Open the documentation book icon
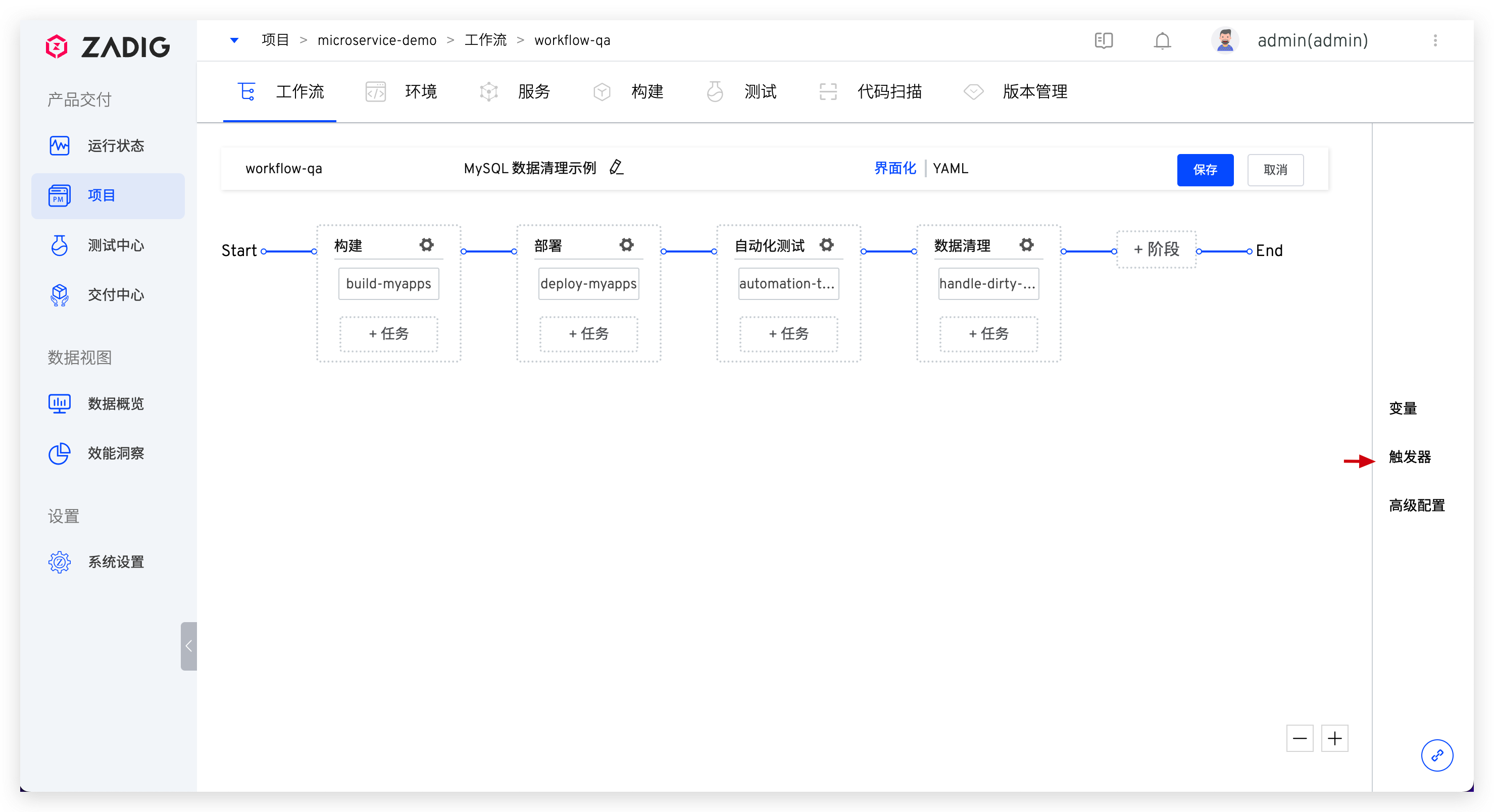Image resolution: width=1494 pixels, height=812 pixels. click(x=1104, y=40)
